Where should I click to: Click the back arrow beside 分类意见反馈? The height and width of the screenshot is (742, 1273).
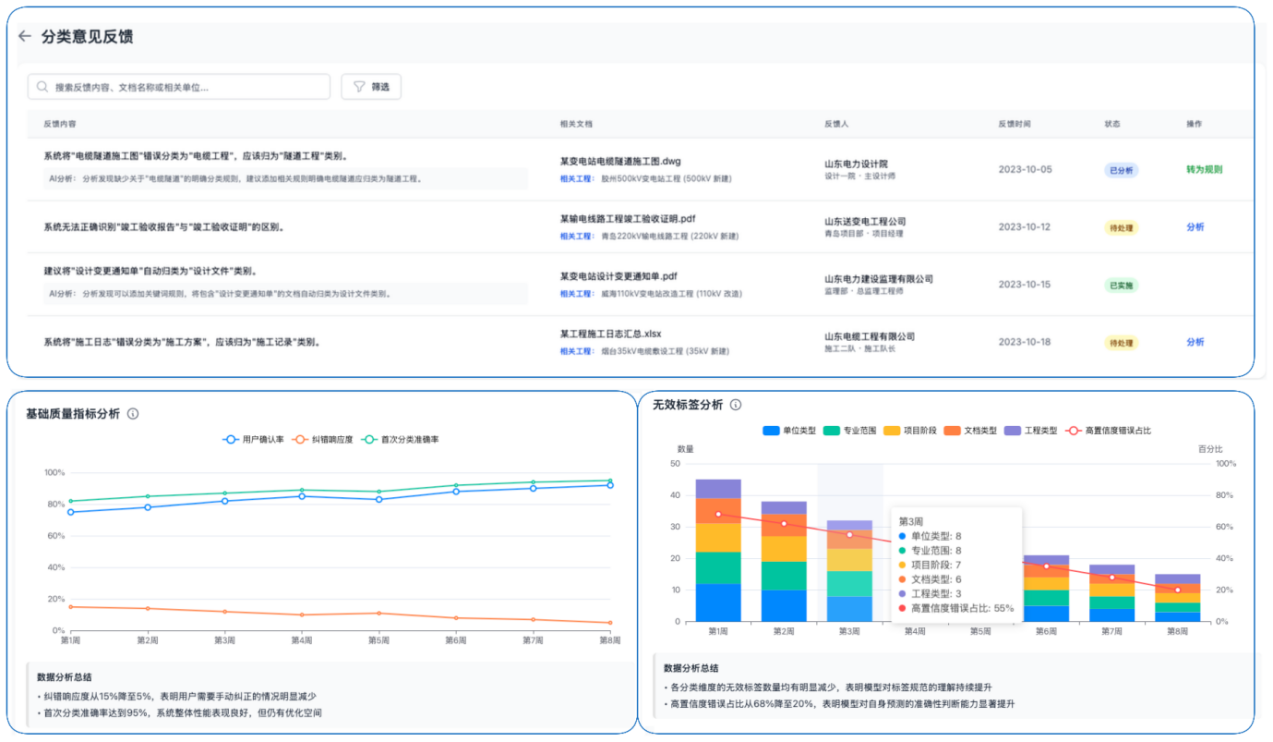[x=25, y=36]
